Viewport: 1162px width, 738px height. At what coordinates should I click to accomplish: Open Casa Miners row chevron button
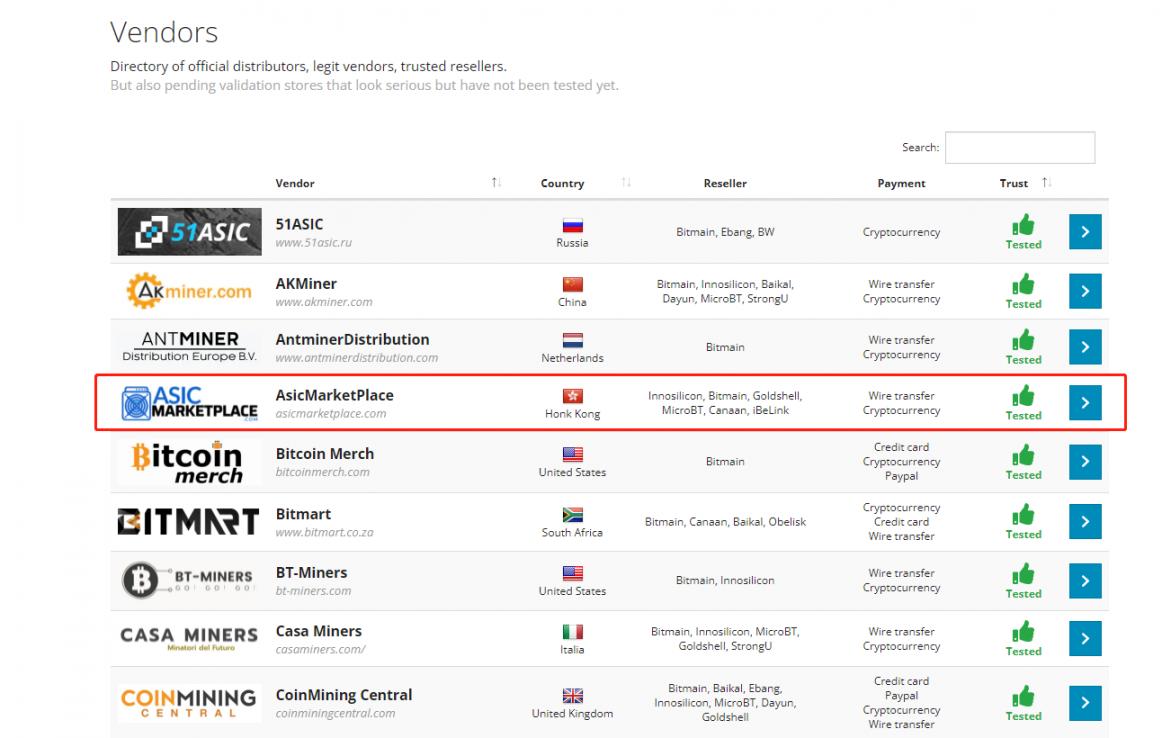[x=1085, y=638]
